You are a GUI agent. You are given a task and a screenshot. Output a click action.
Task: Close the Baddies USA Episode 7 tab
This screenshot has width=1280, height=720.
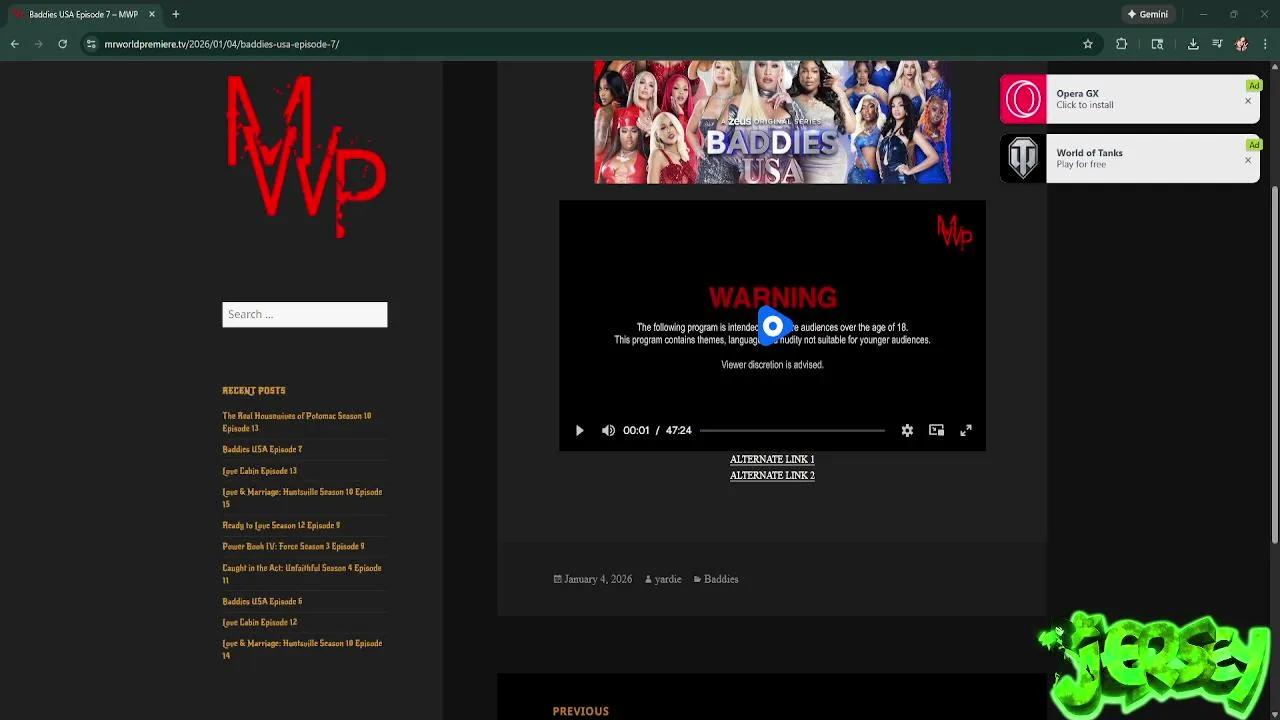pyautogui.click(x=152, y=14)
